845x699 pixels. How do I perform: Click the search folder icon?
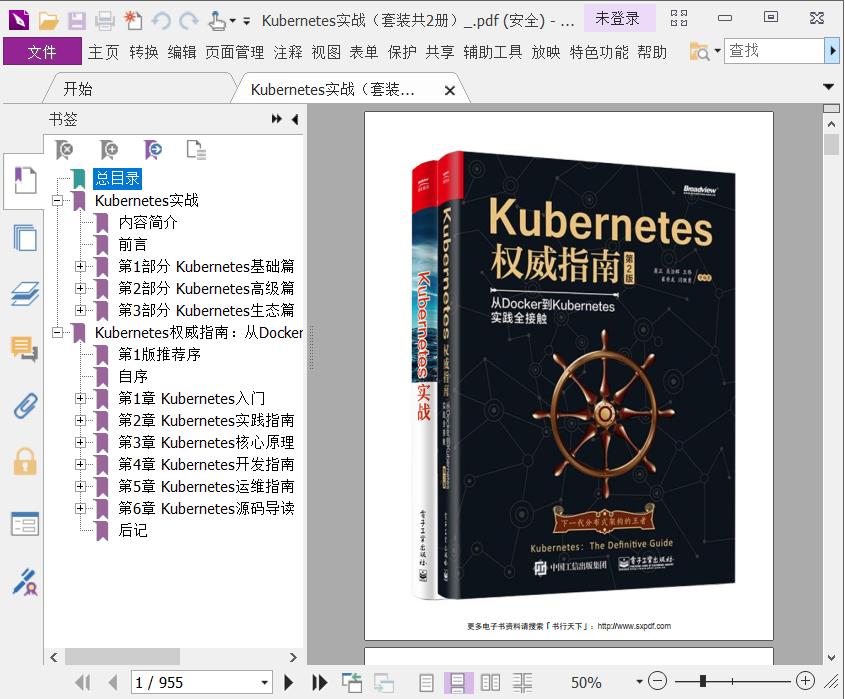699,52
